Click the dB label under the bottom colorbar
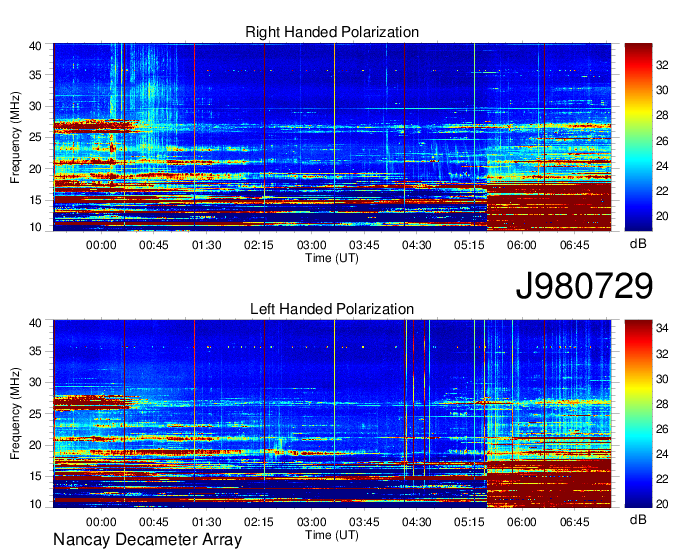 click(638, 519)
